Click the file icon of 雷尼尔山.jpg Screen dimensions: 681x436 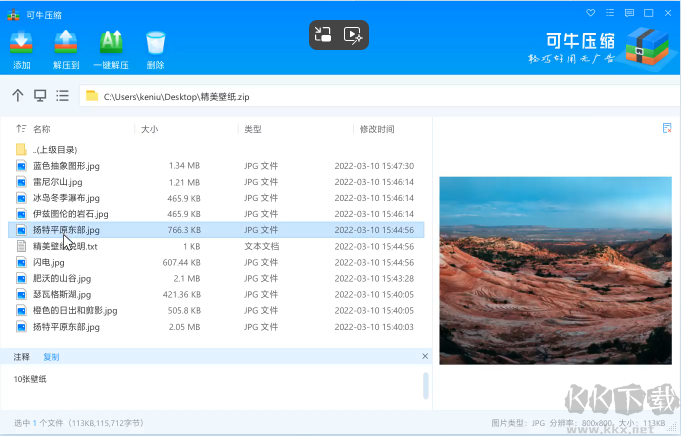(21, 182)
